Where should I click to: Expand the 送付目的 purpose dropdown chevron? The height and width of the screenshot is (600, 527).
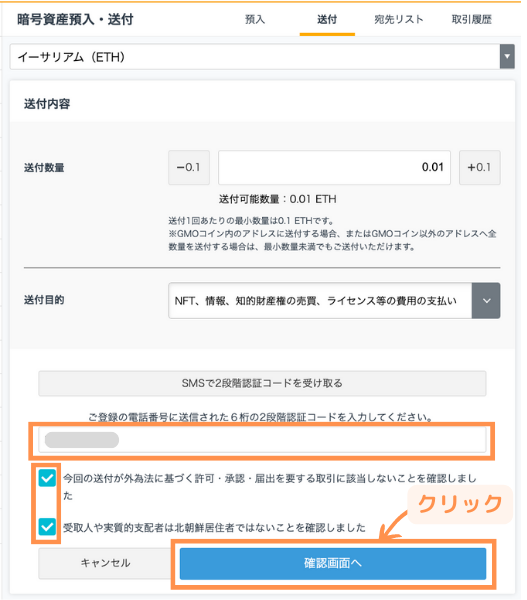tap(486, 301)
